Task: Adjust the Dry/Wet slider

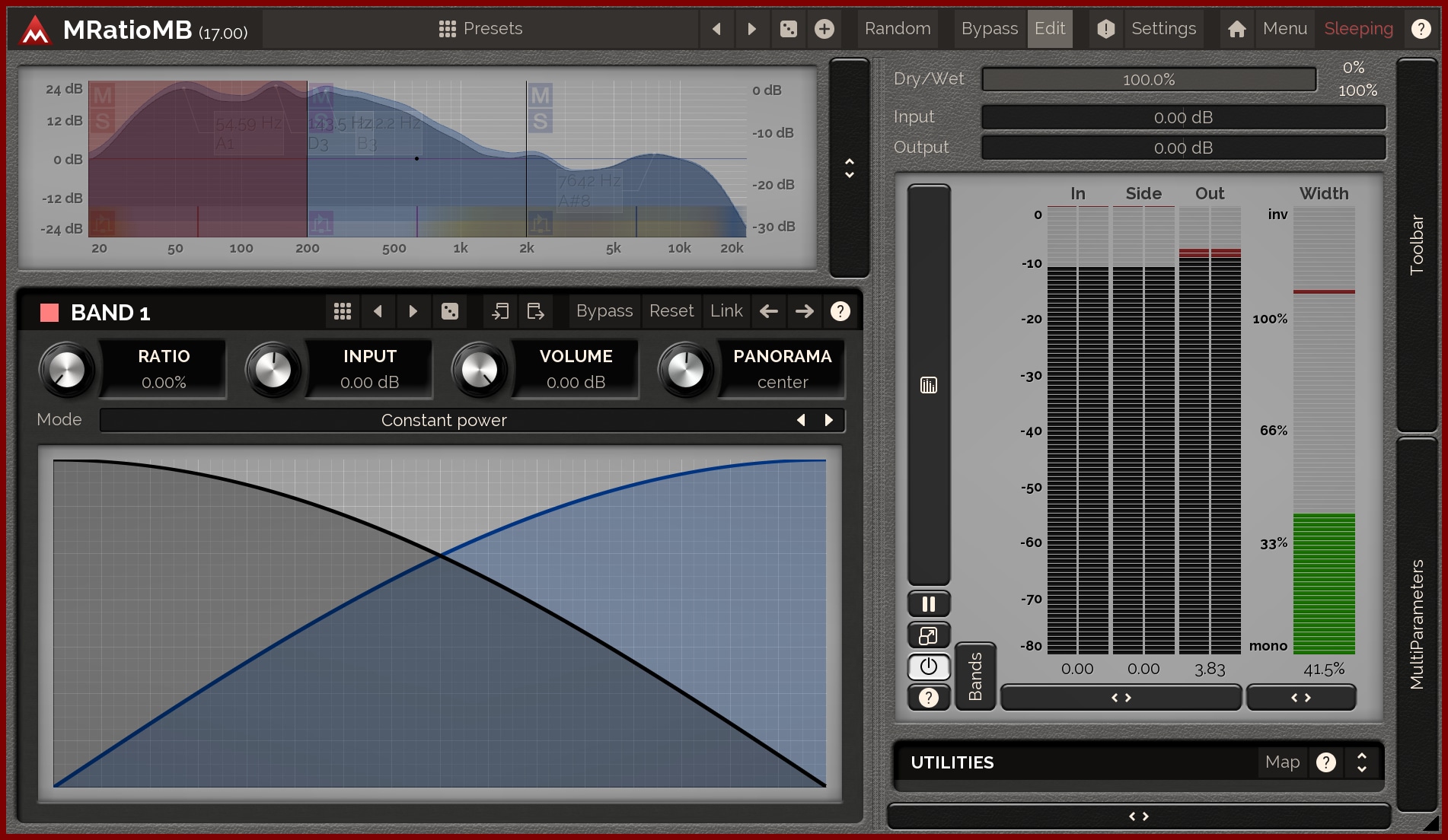Action: 1149,79
